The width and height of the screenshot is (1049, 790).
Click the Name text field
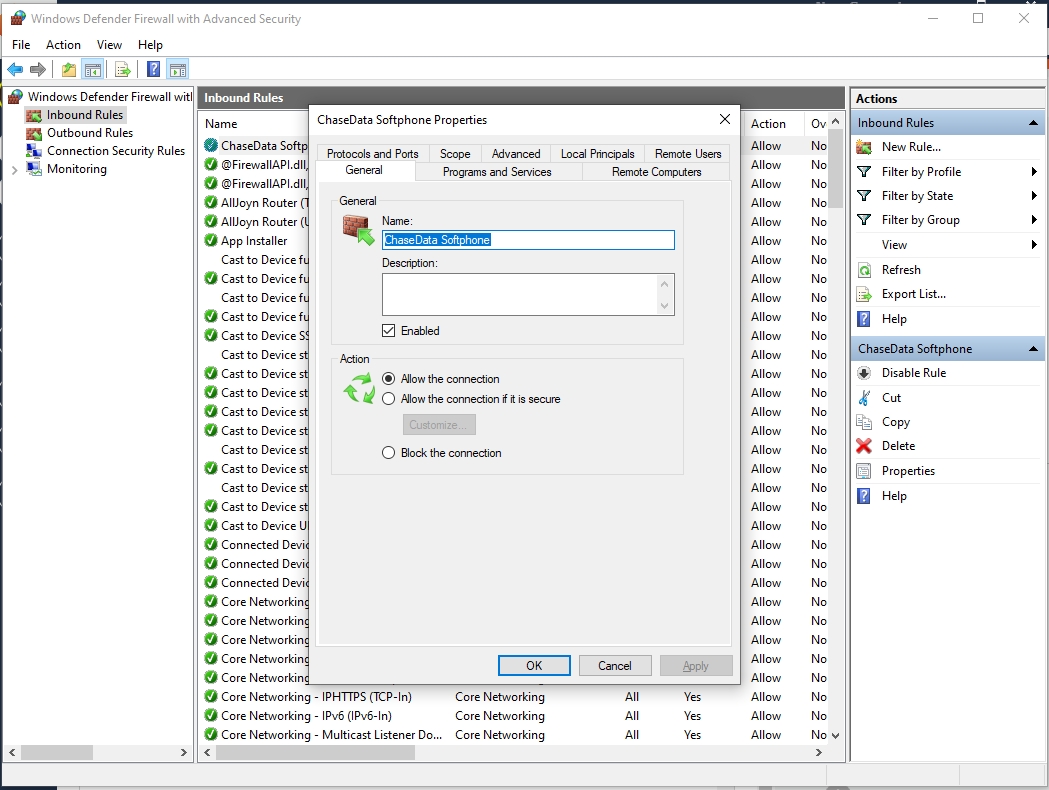[528, 240]
